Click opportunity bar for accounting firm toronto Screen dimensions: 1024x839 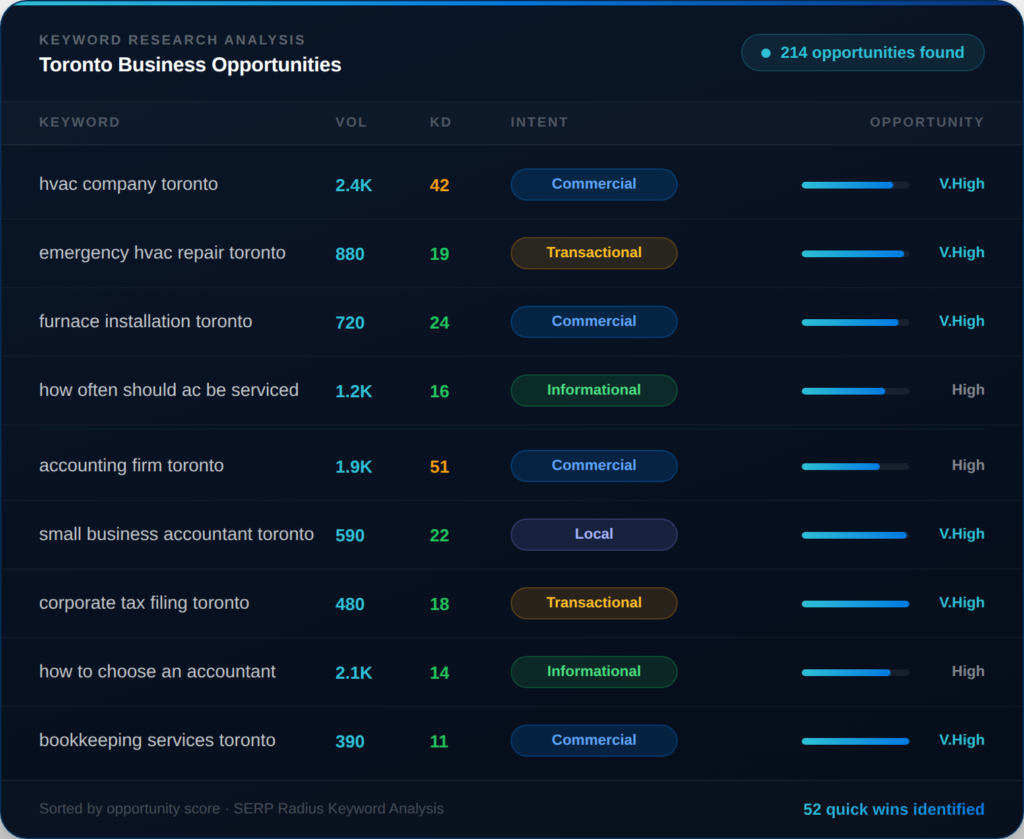pyautogui.click(x=855, y=467)
